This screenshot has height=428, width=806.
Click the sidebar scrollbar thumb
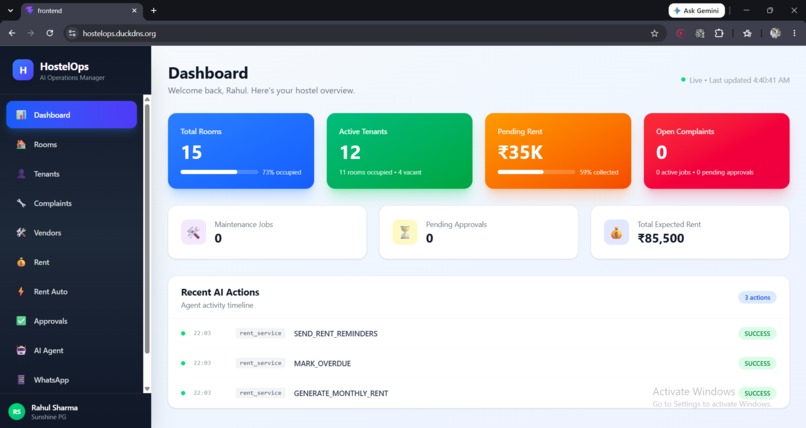[147, 229]
